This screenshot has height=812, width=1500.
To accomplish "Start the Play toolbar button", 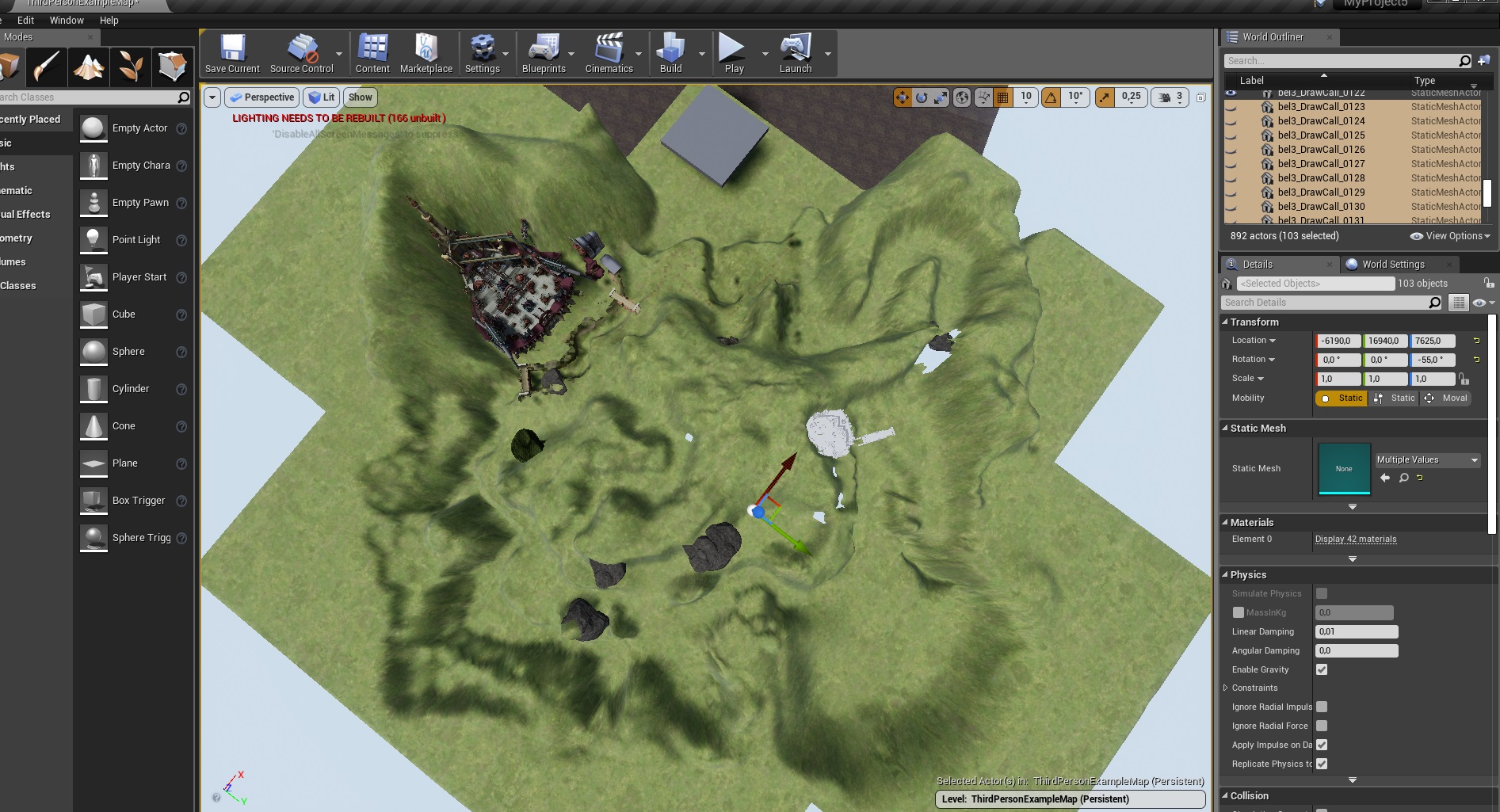I will point(734,54).
